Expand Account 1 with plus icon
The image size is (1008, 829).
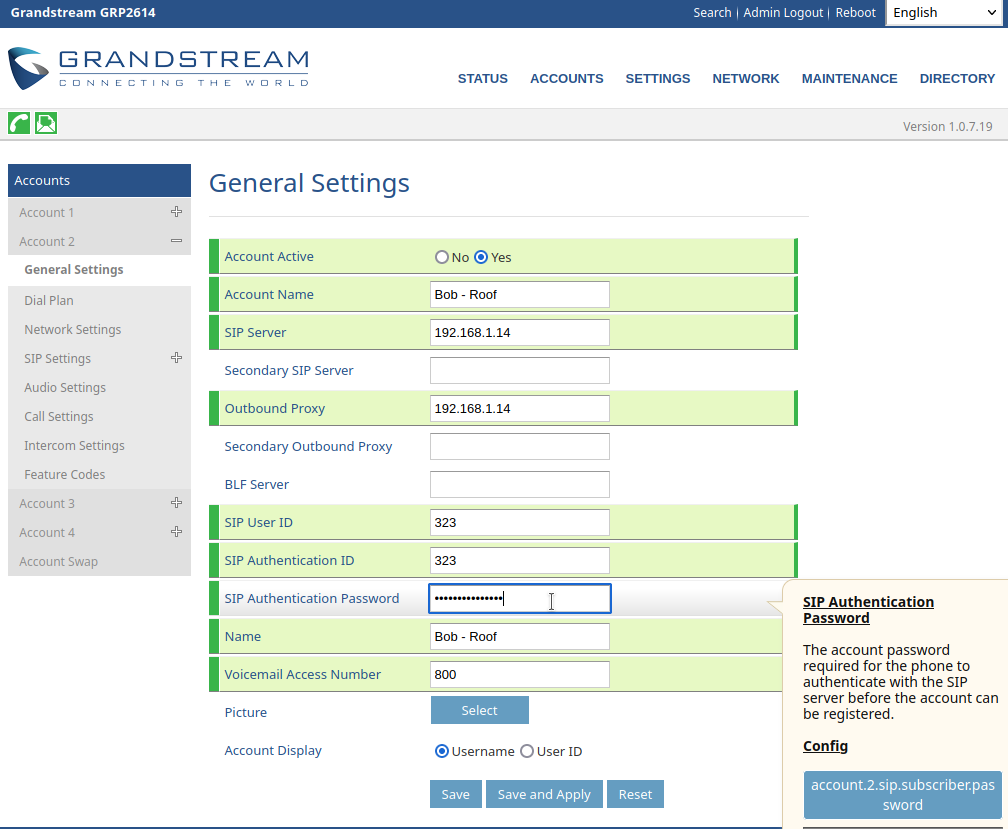tap(176, 212)
